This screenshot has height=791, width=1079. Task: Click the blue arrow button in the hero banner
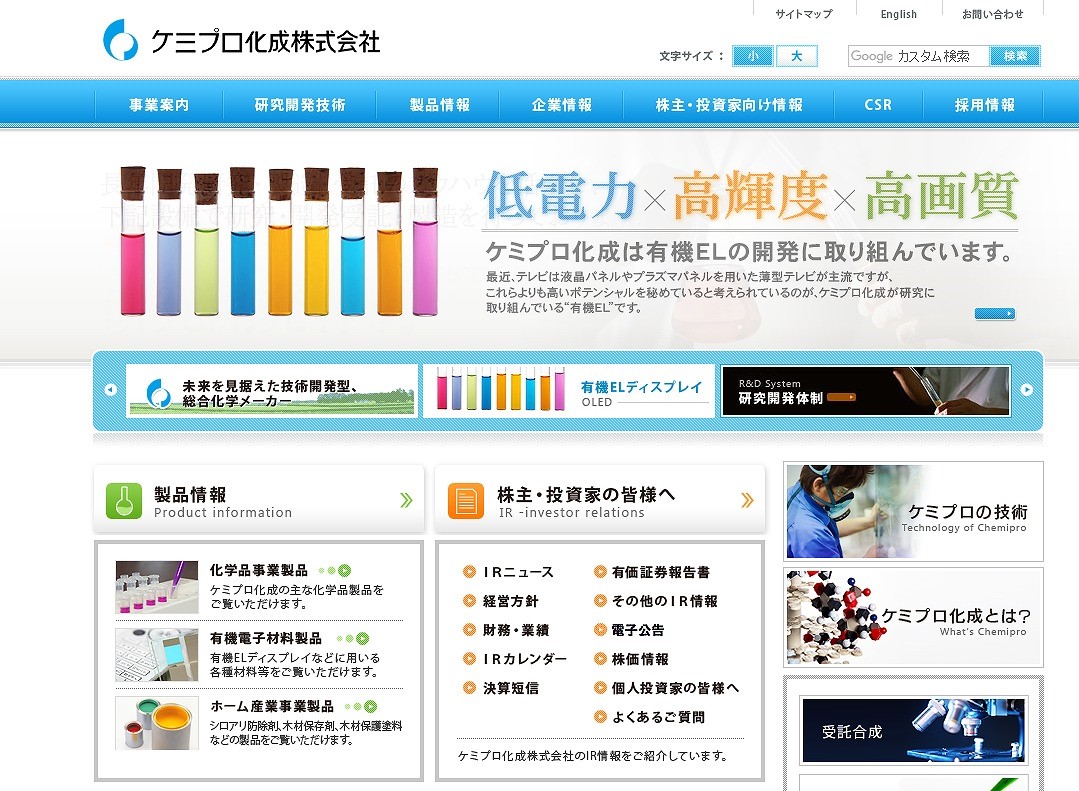tap(994, 314)
